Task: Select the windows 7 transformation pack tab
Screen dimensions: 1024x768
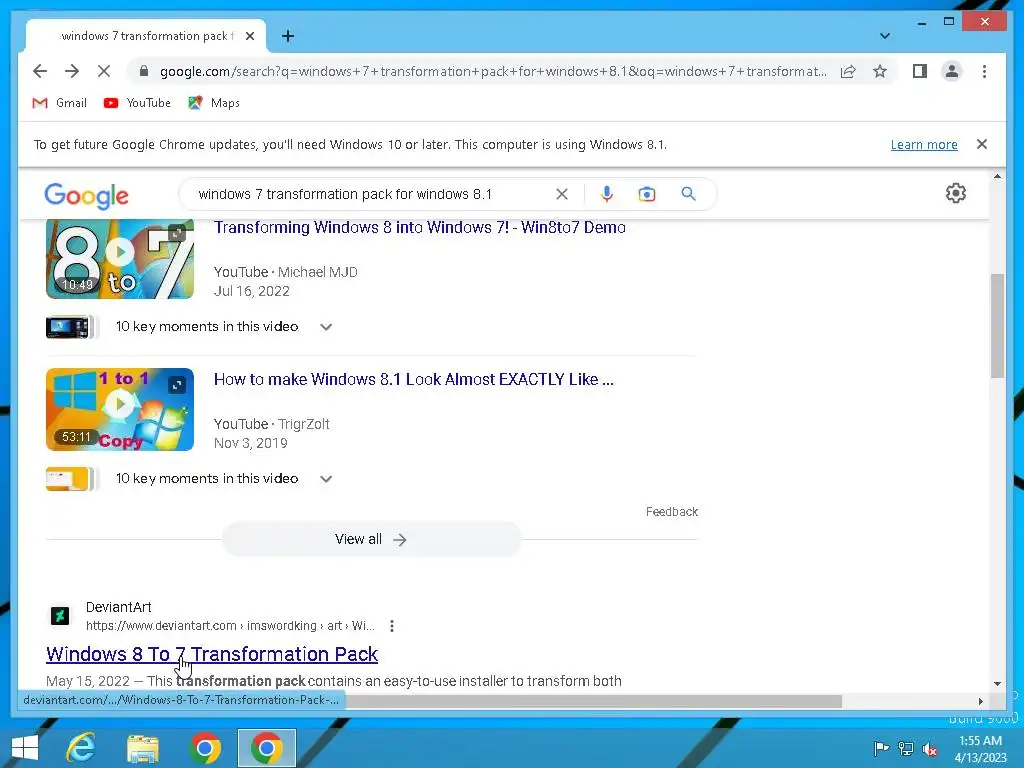Action: coord(145,36)
